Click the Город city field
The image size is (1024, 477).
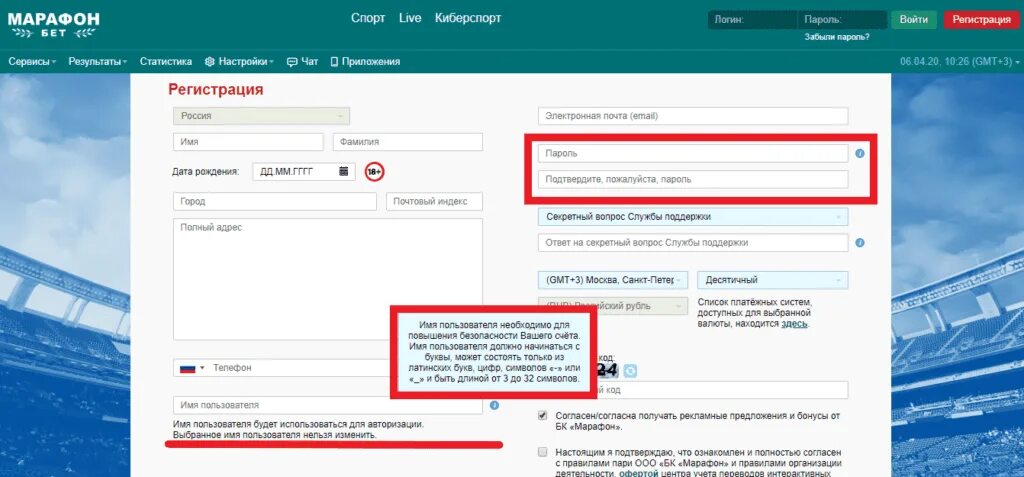(x=275, y=201)
